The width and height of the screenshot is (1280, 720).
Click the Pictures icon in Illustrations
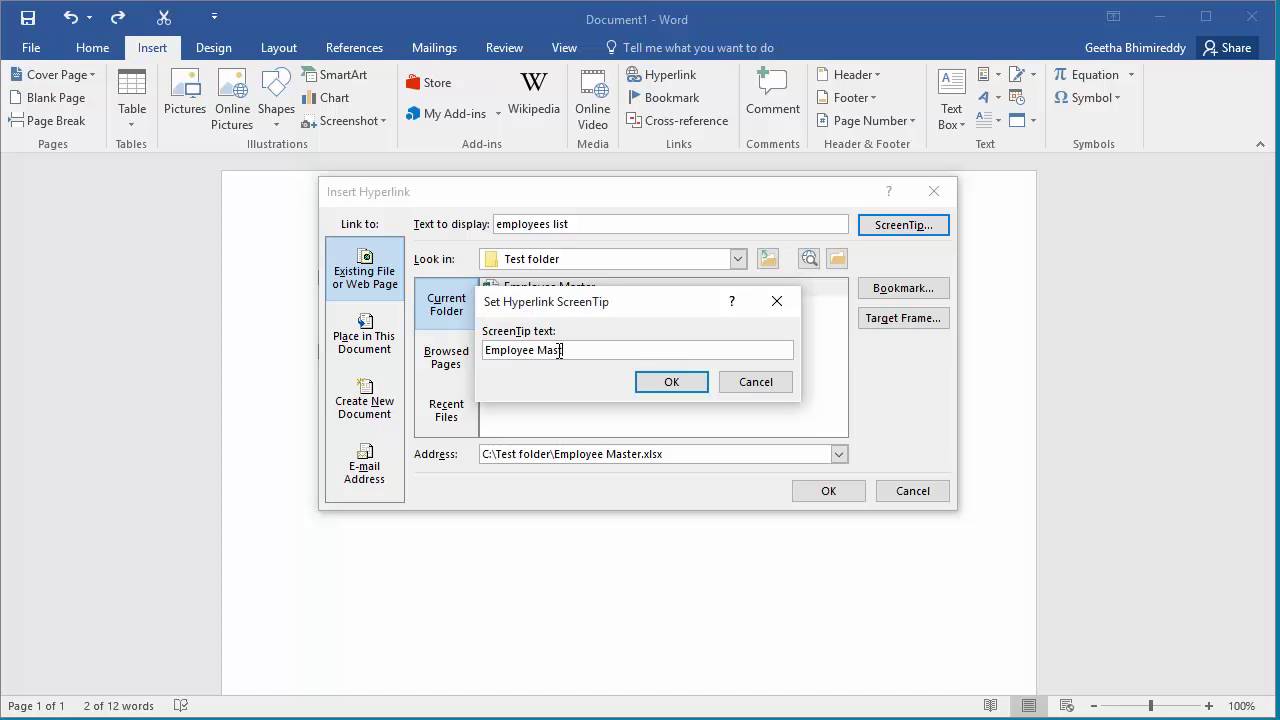click(x=185, y=93)
